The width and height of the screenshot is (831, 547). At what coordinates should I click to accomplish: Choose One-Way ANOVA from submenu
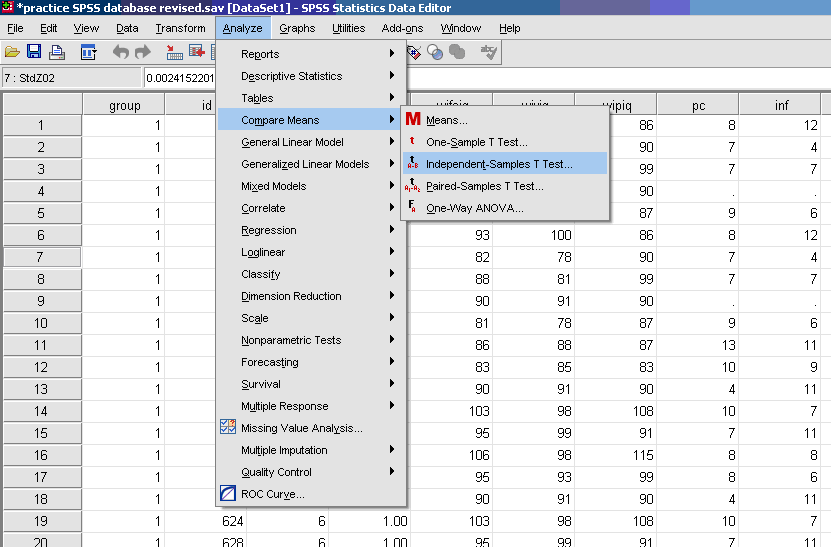[474, 208]
